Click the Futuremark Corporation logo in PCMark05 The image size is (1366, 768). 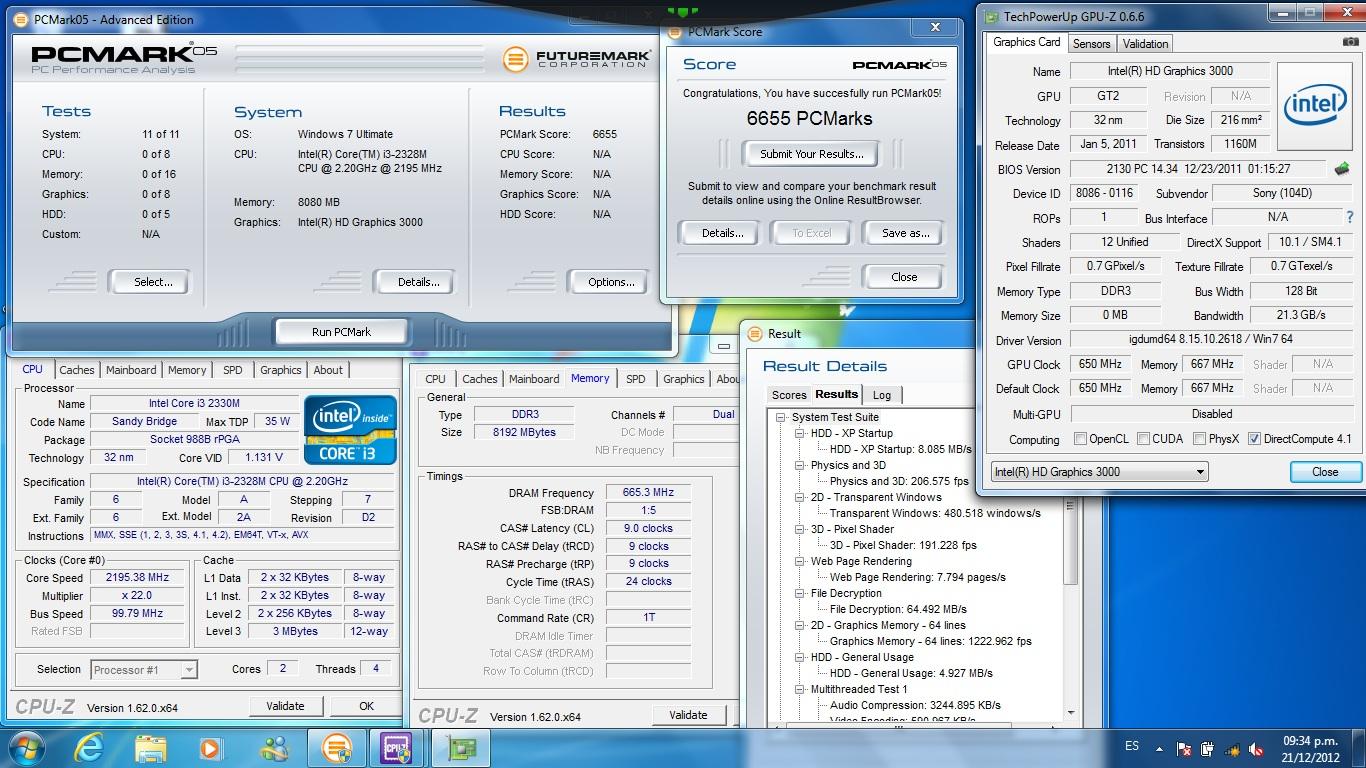(x=576, y=59)
